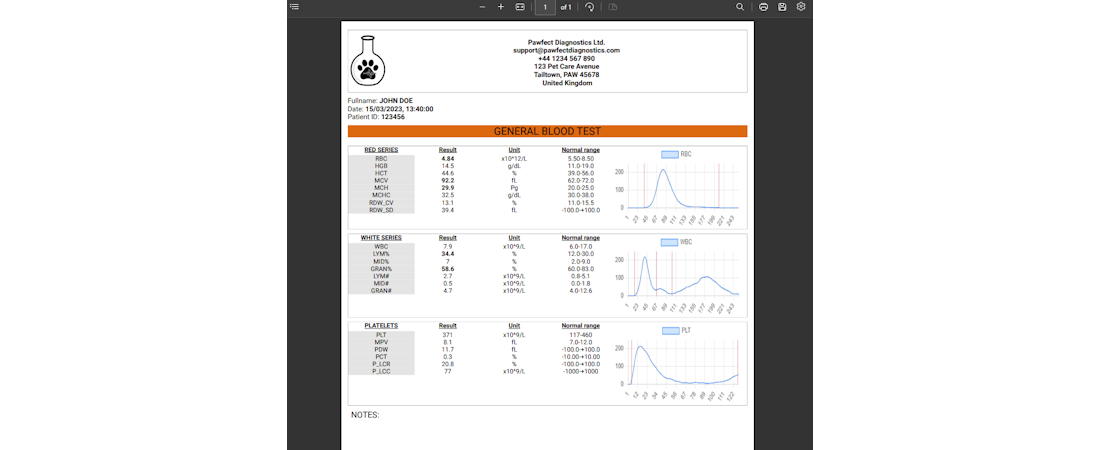The width and height of the screenshot is (1100, 450).
Task: Click the GENERAL BLOOD TEST banner
Action: 547,131
